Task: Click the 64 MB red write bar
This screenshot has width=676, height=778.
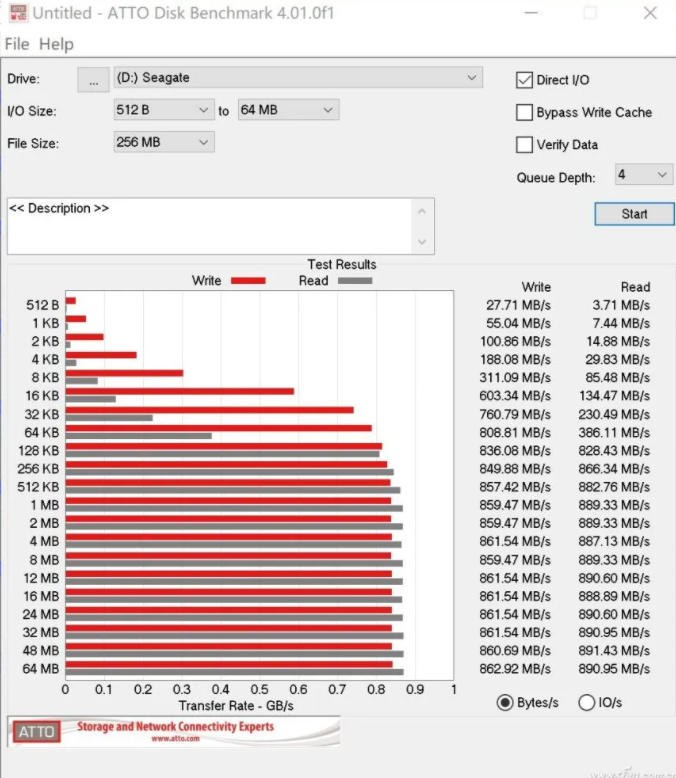Action: click(229, 664)
